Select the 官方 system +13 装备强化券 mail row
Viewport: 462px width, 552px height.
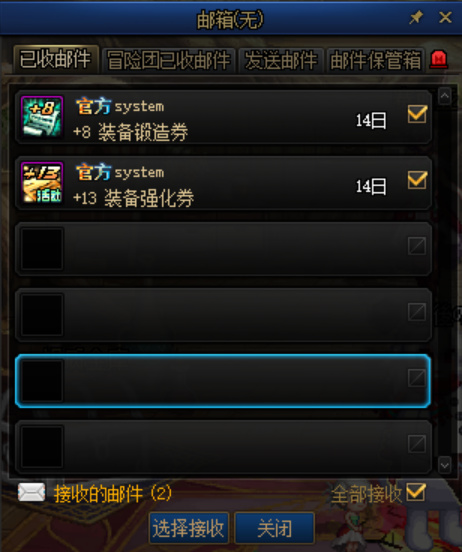[x=223, y=183]
